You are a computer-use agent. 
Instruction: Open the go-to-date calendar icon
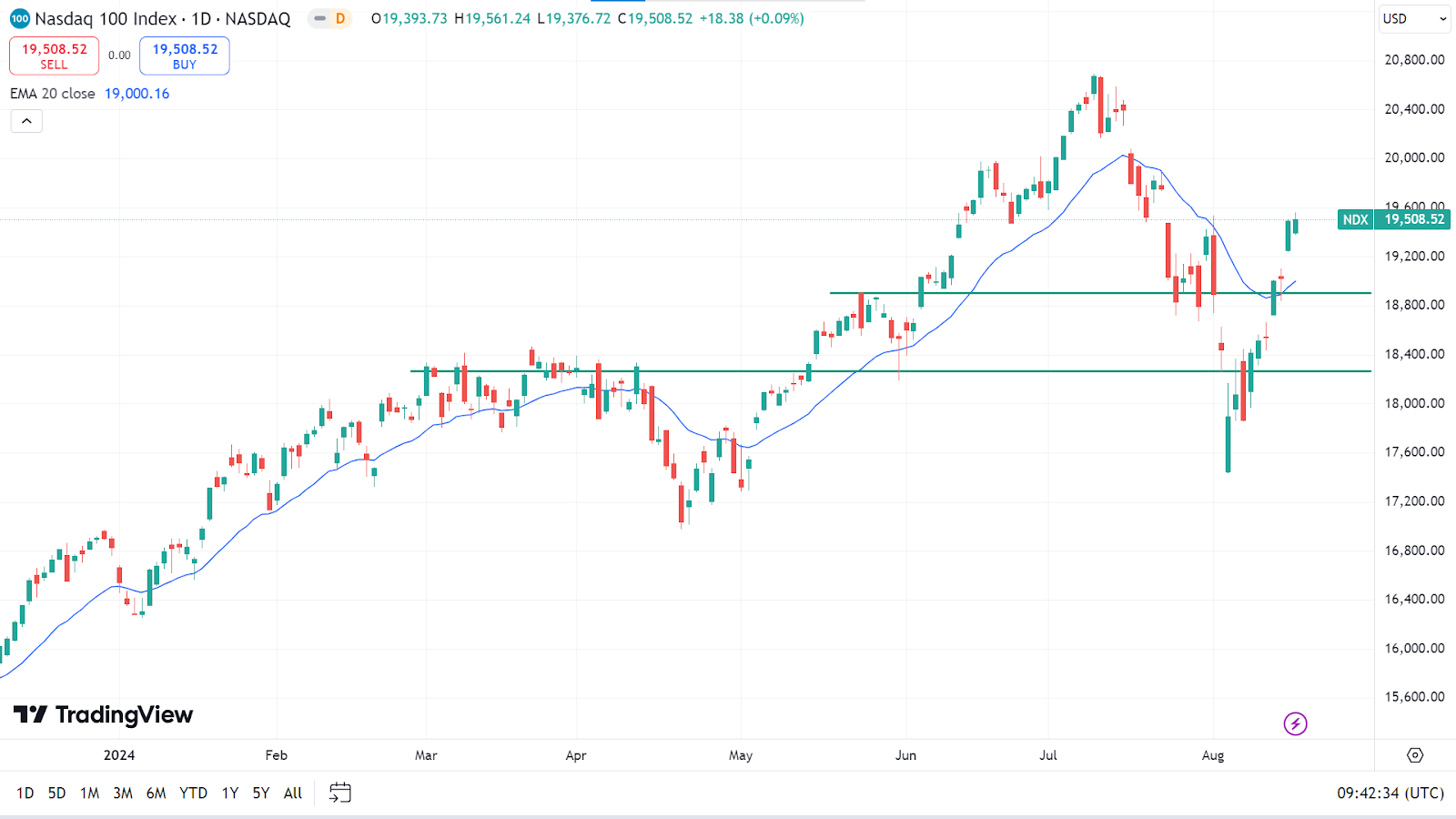point(340,793)
